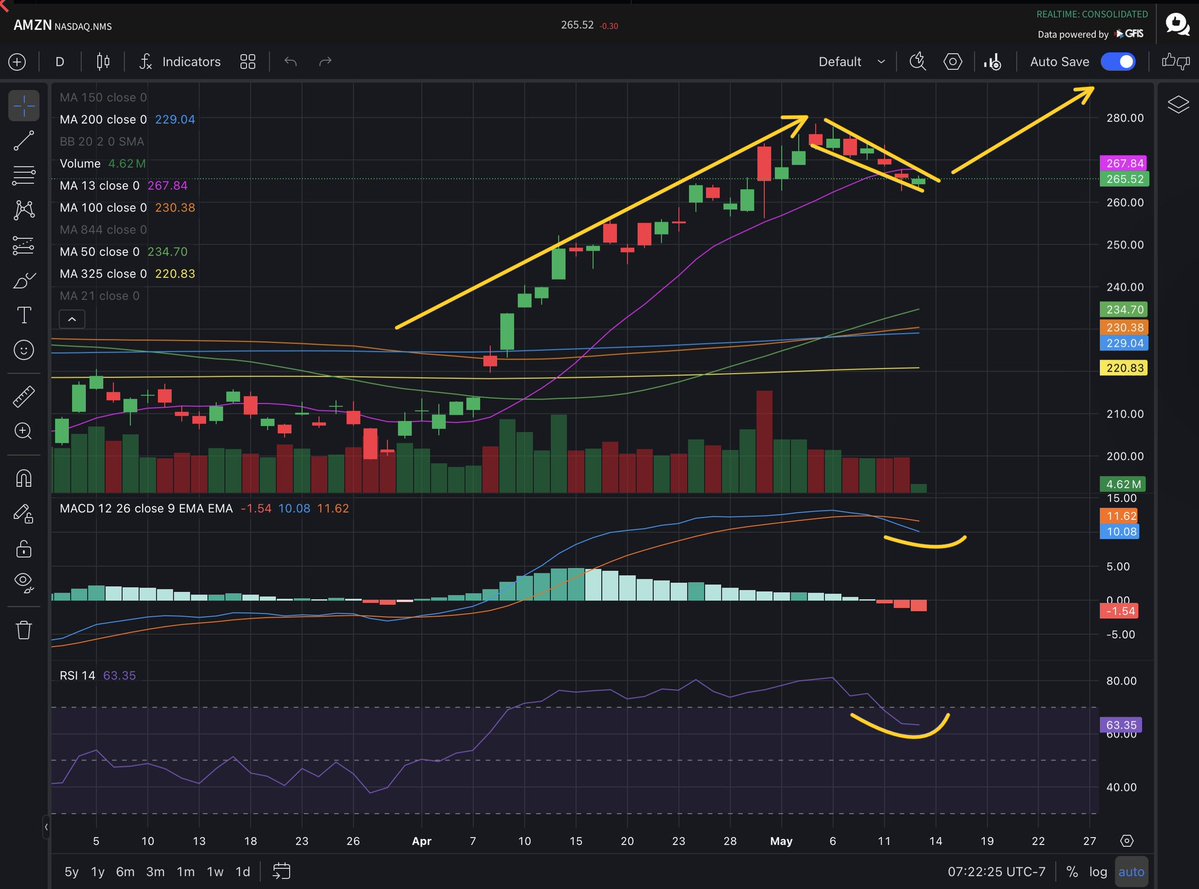
Task: Hide all drawings with eye icon
Action: click(x=24, y=582)
